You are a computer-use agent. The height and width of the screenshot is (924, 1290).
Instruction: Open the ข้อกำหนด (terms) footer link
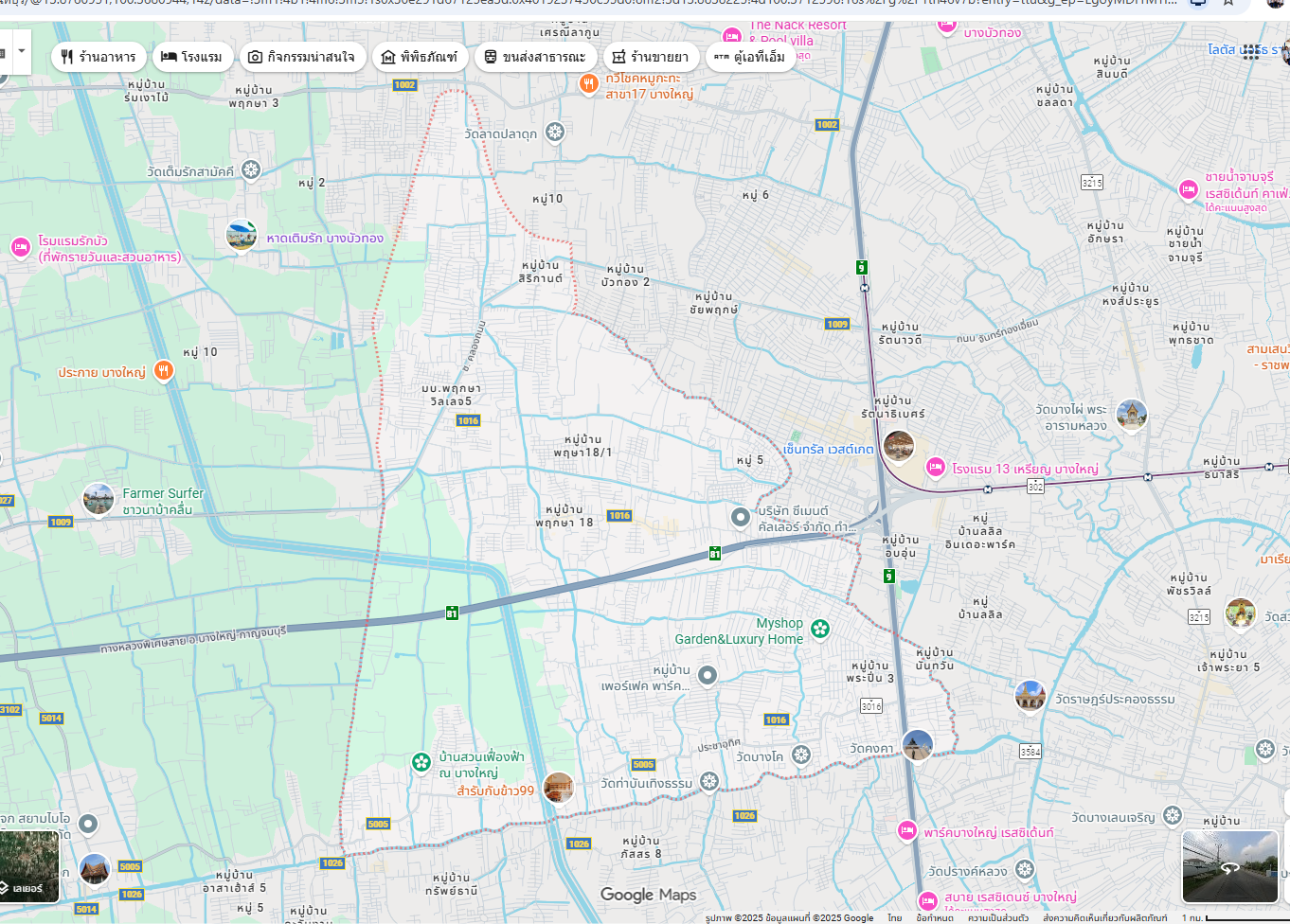(934, 917)
